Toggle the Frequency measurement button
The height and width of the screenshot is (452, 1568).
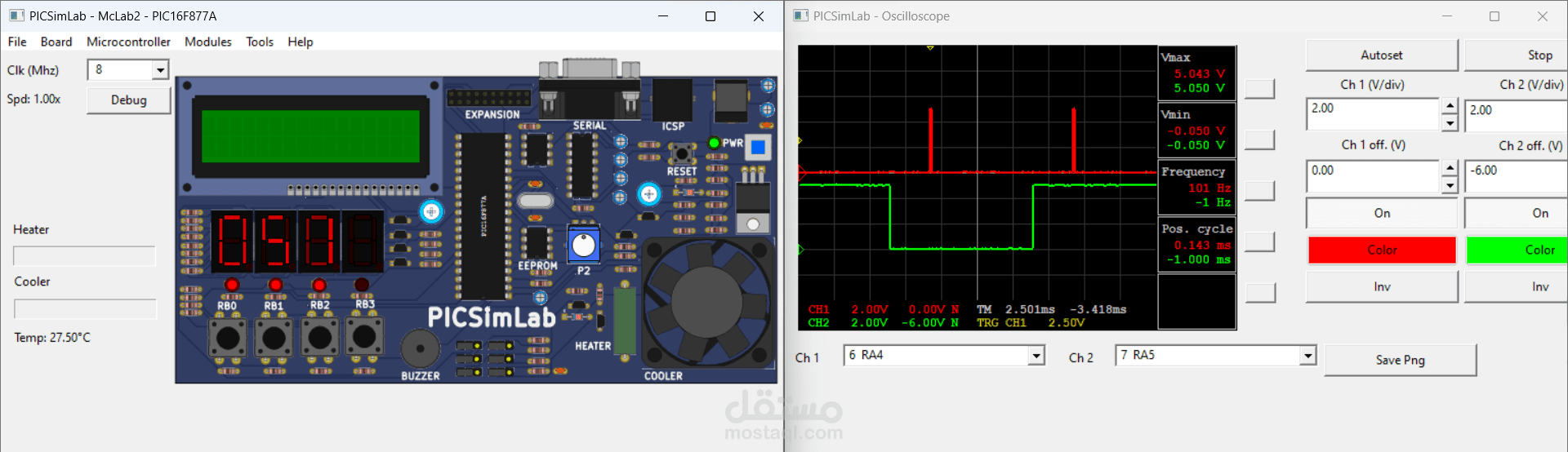pyautogui.click(x=1260, y=190)
